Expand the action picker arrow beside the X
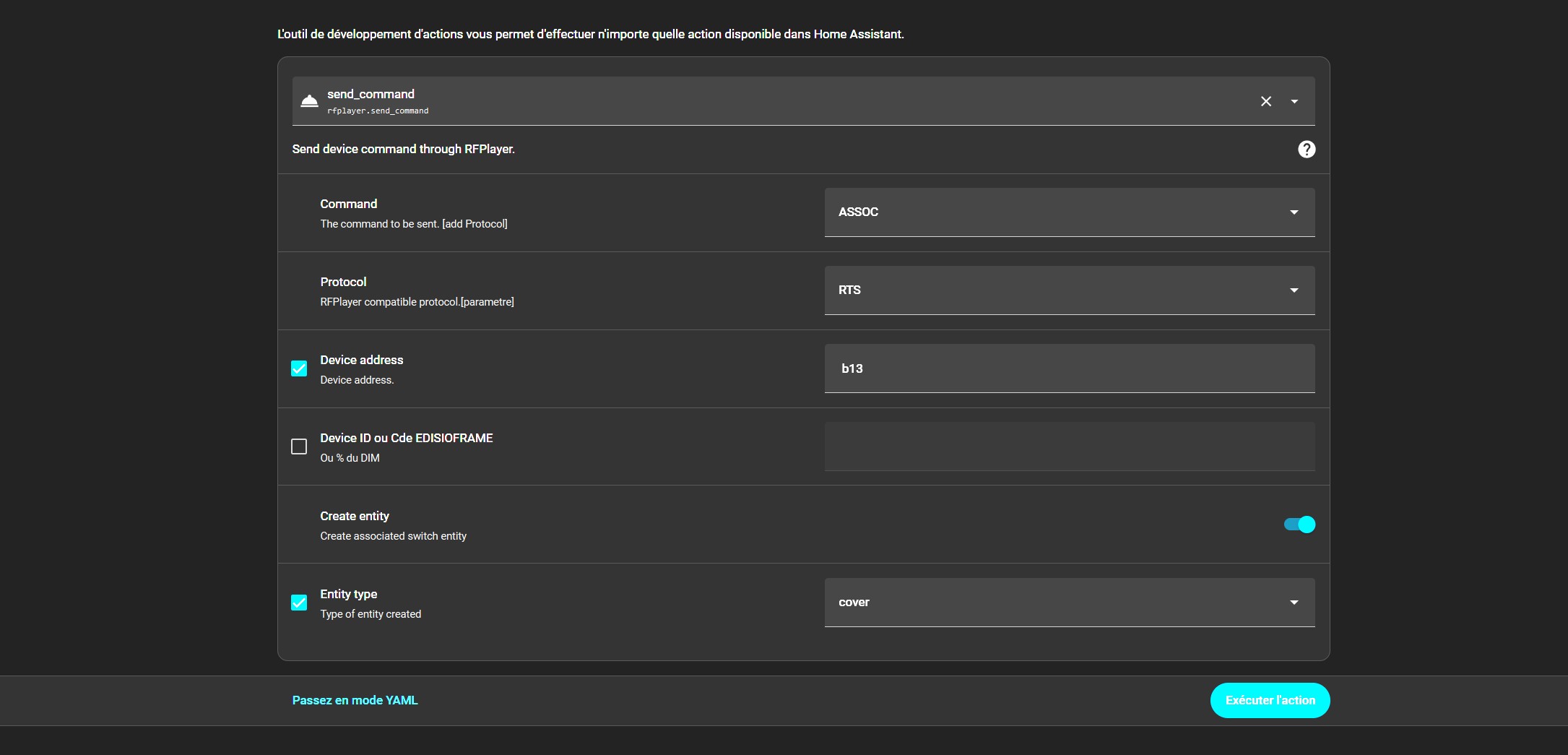This screenshot has width=1568, height=755. pos(1294,101)
